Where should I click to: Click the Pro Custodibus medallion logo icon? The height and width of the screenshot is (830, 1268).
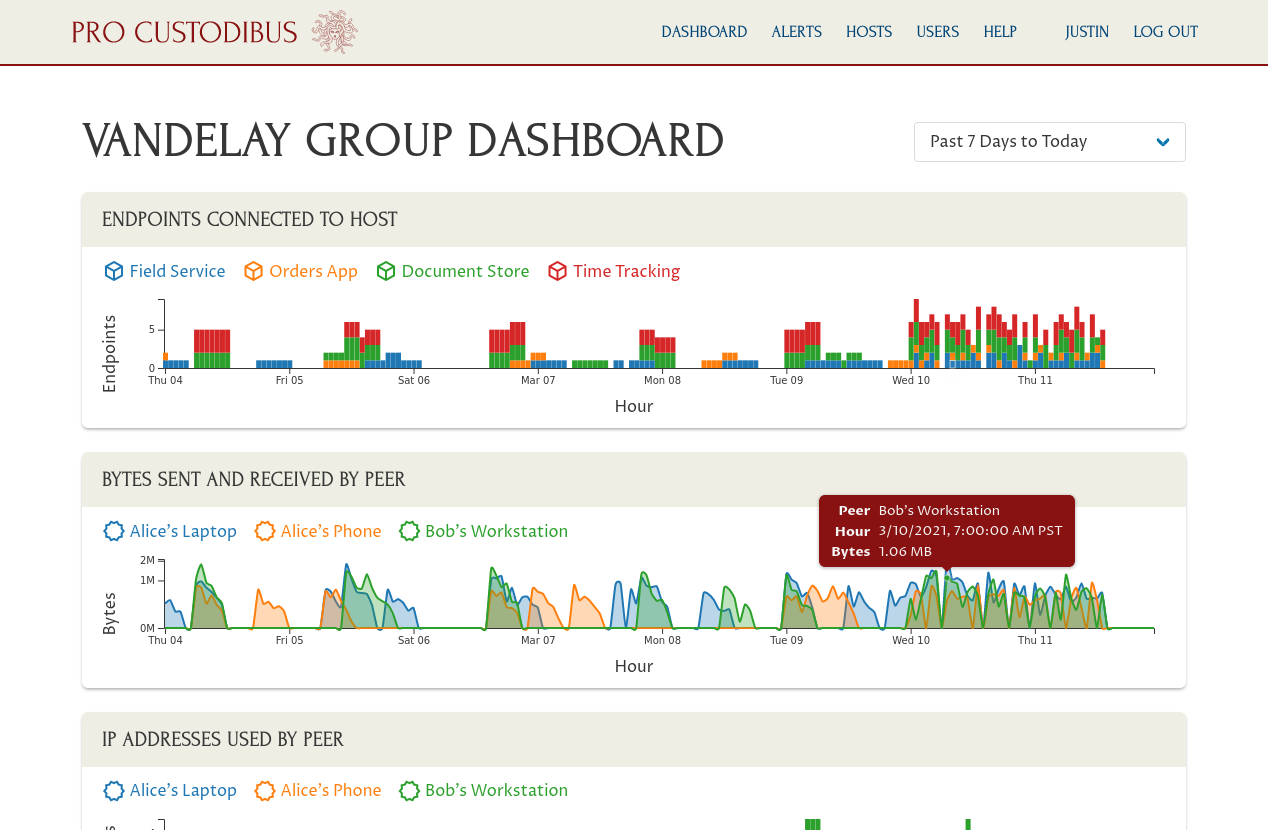tap(334, 32)
